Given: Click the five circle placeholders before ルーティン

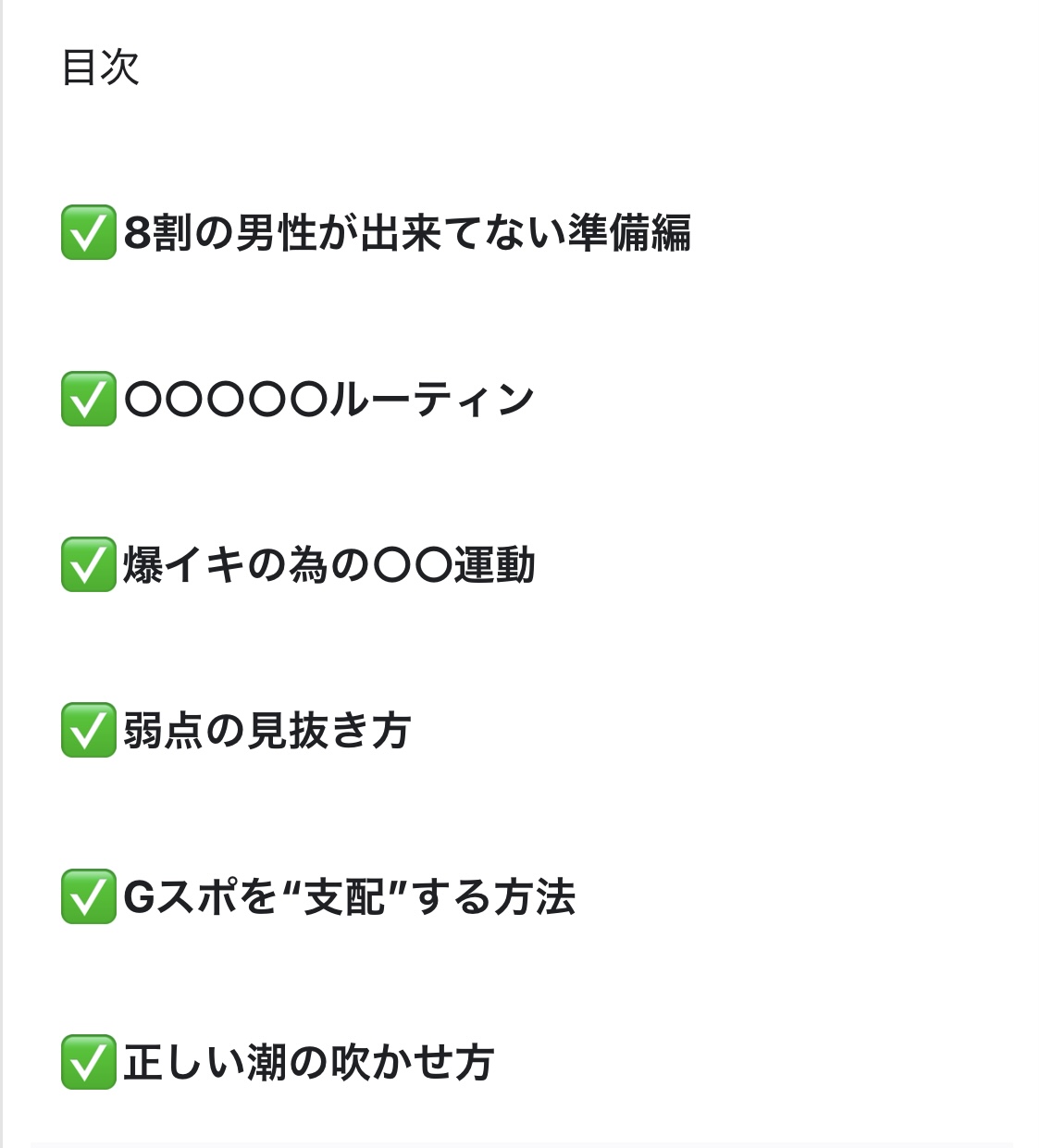Looking at the screenshot, I should click(226, 399).
